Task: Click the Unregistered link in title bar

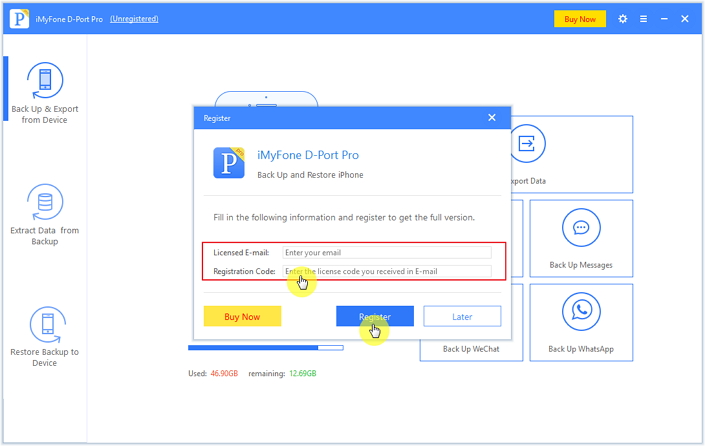Action: coord(134,19)
